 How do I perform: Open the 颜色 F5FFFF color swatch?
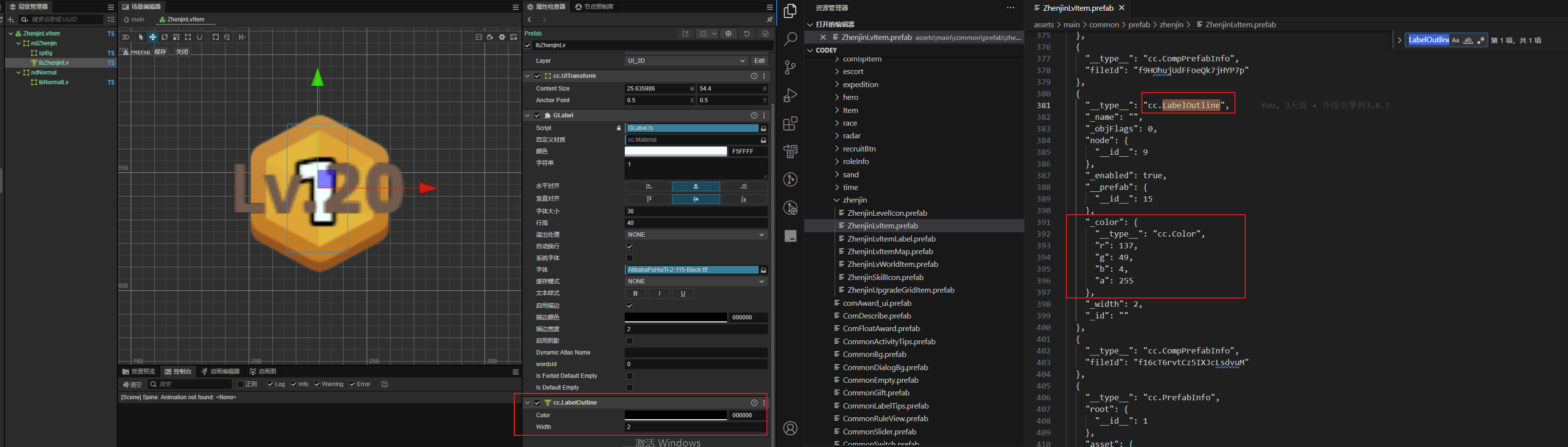(x=676, y=151)
